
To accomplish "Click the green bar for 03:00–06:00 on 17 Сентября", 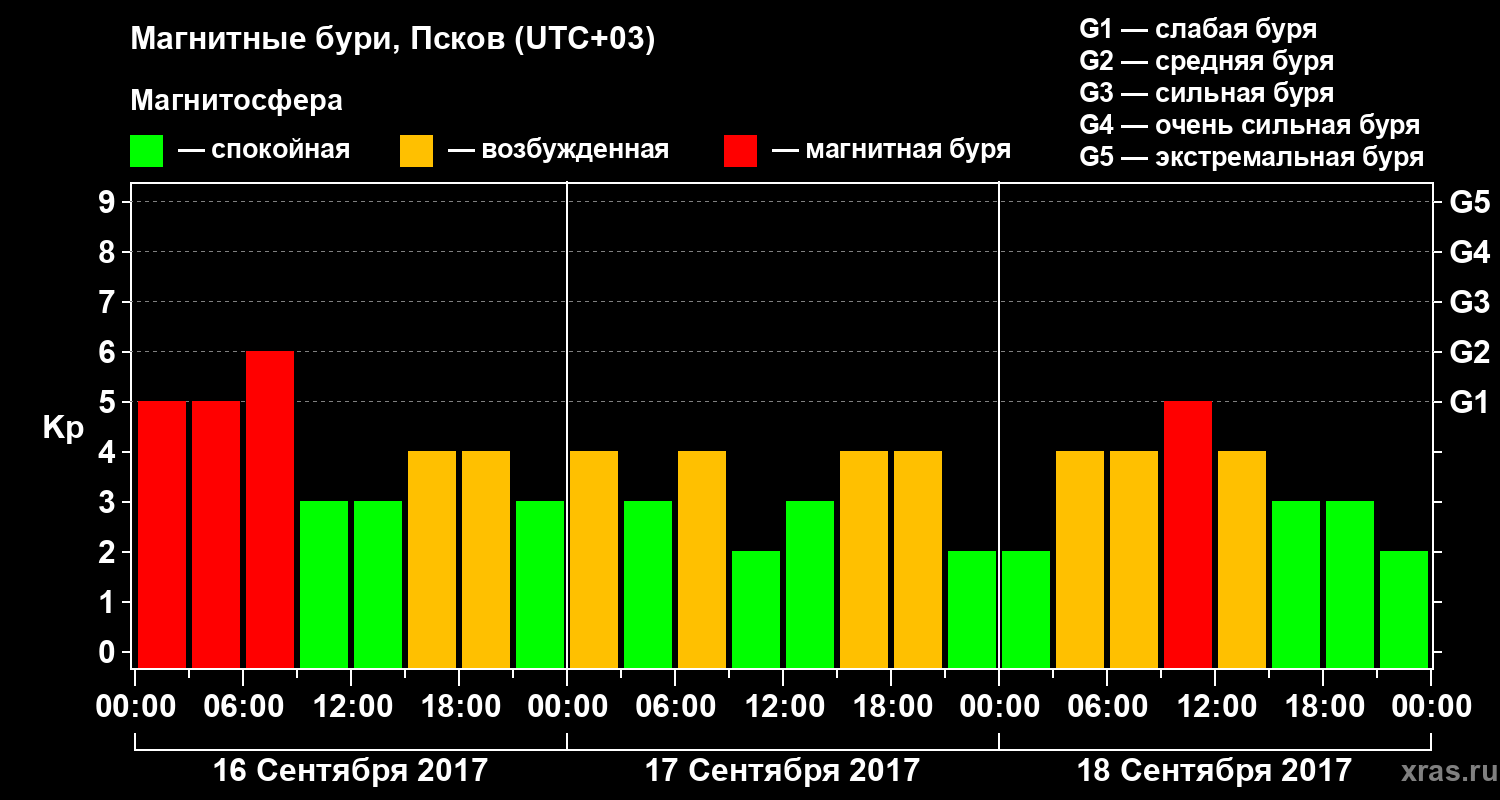I will click(x=648, y=585).
